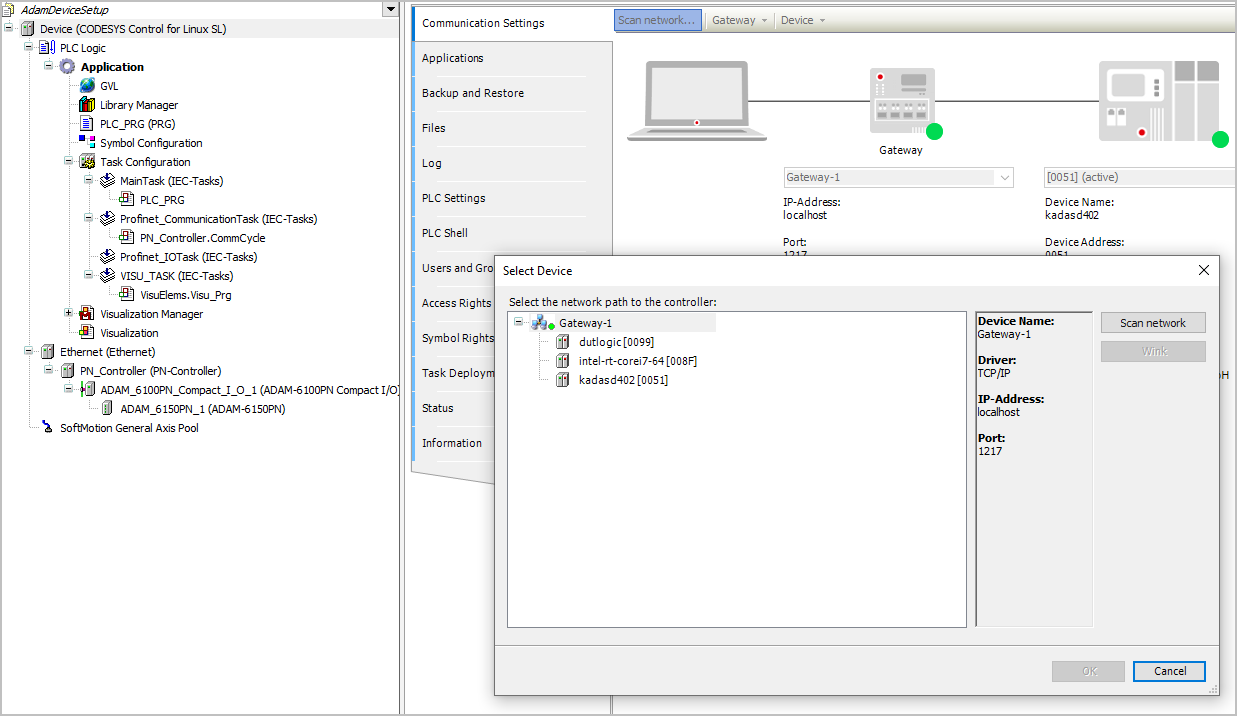This screenshot has width=1237, height=716.
Task: Open the Gateway-1 combo box dropdown
Action: pos(1004,177)
